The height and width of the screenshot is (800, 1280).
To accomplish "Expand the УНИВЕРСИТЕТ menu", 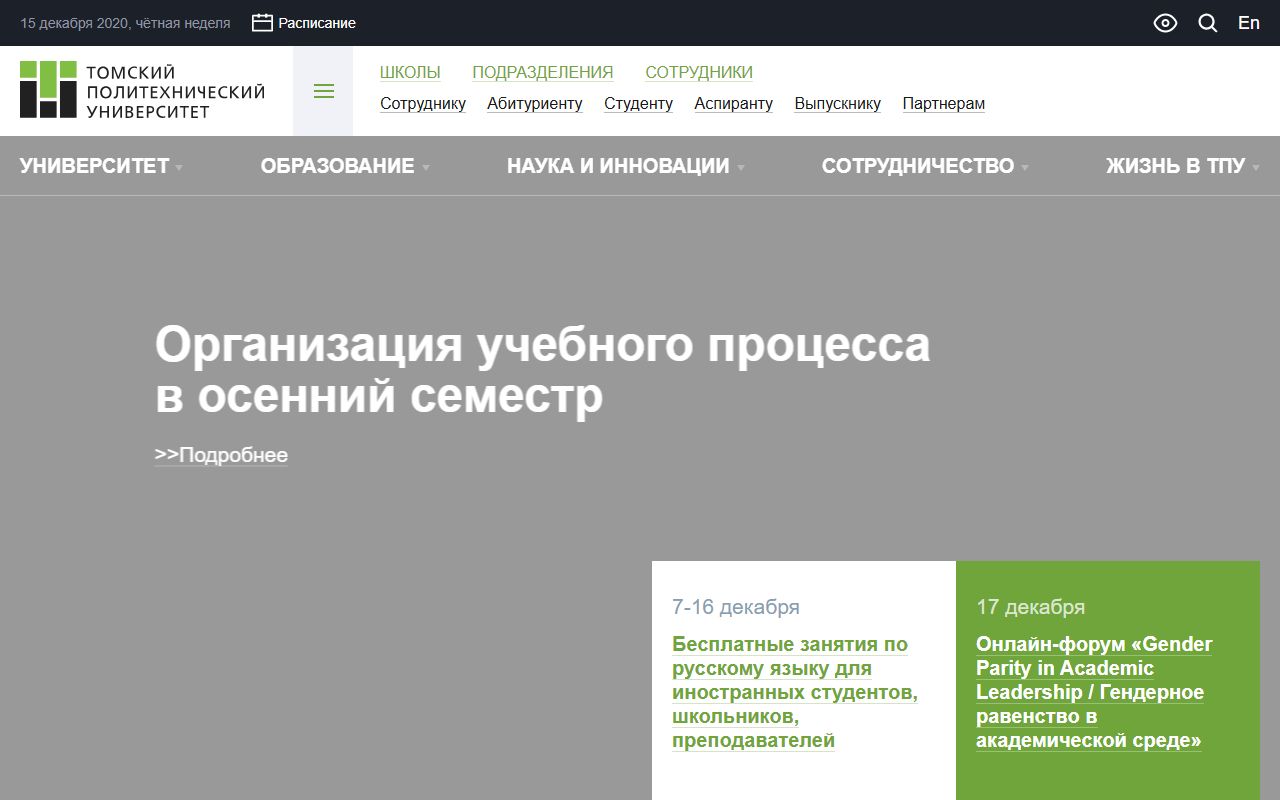I will coord(101,166).
